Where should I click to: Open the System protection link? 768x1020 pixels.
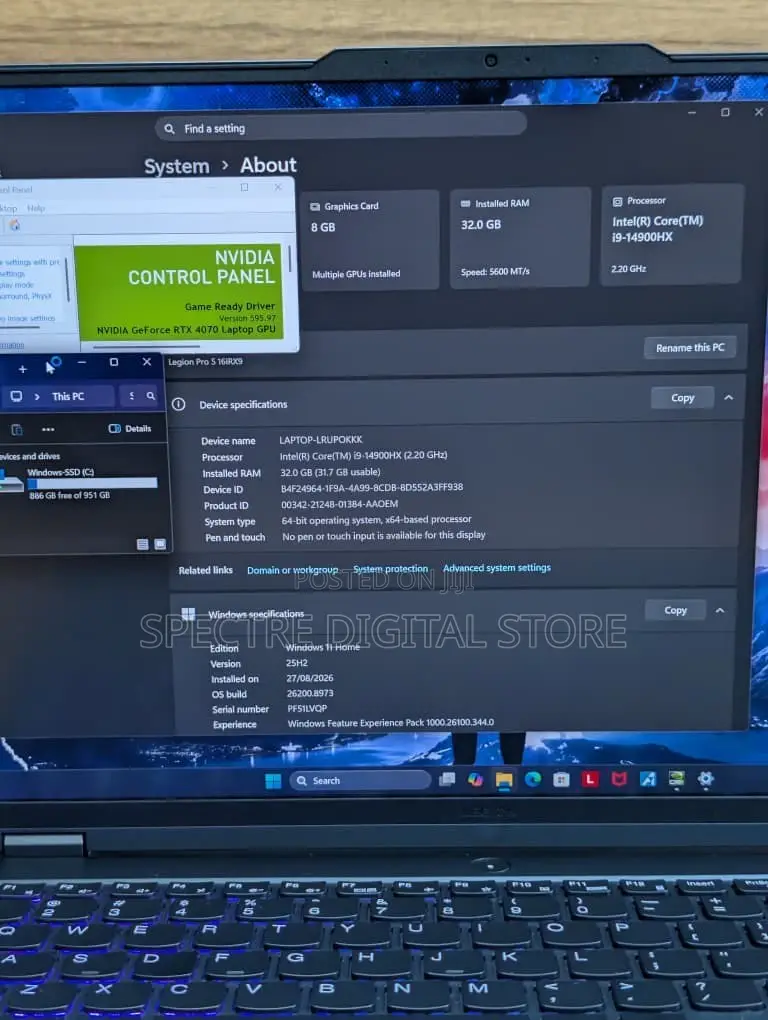(x=390, y=569)
